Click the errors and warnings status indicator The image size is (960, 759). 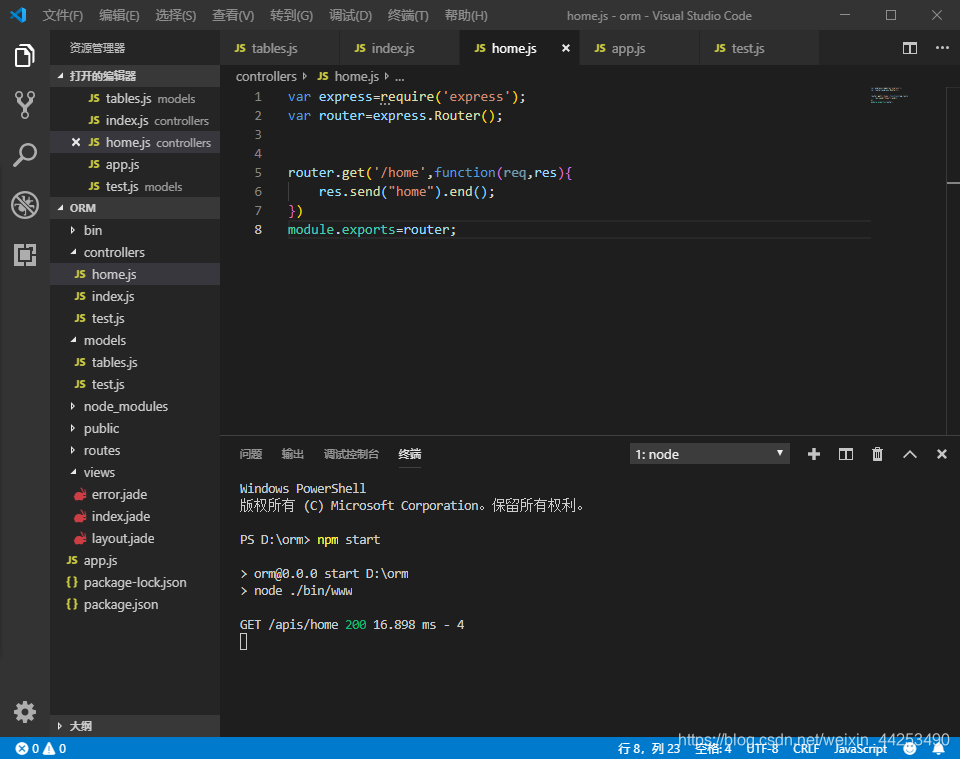click(41, 748)
